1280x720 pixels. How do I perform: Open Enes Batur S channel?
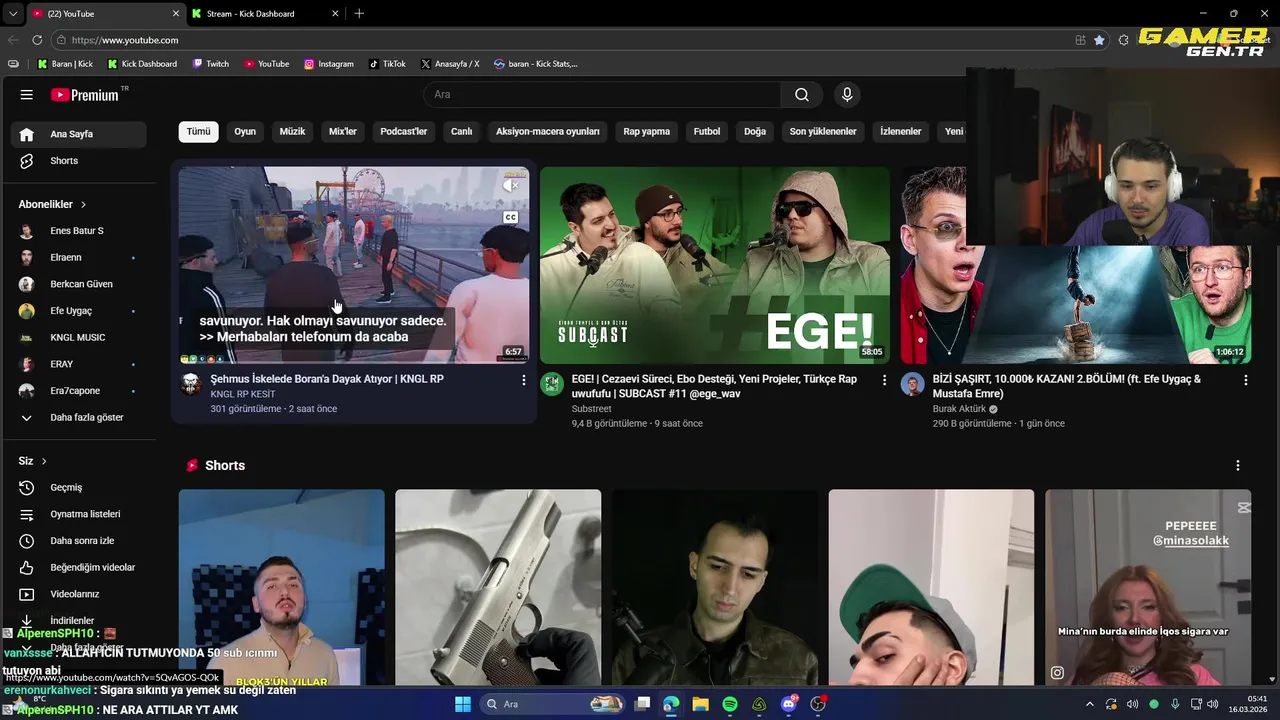click(x=79, y=231)
